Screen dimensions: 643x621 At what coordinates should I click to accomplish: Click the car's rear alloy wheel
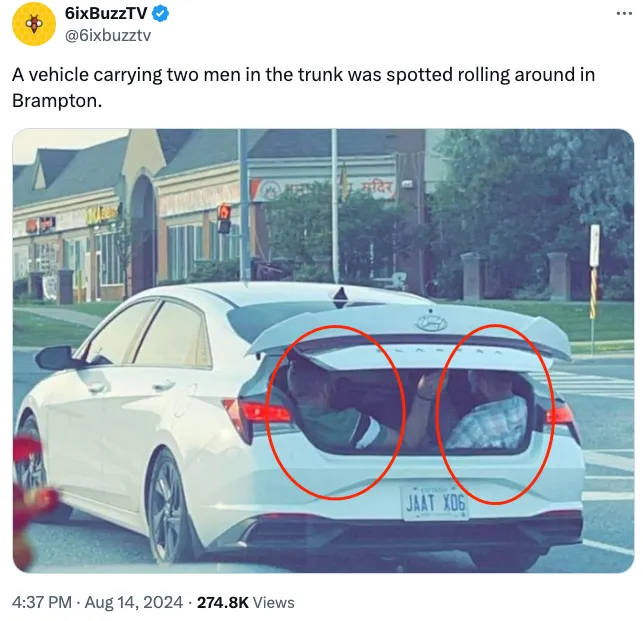pyautogui.click(x=167, y=507)
